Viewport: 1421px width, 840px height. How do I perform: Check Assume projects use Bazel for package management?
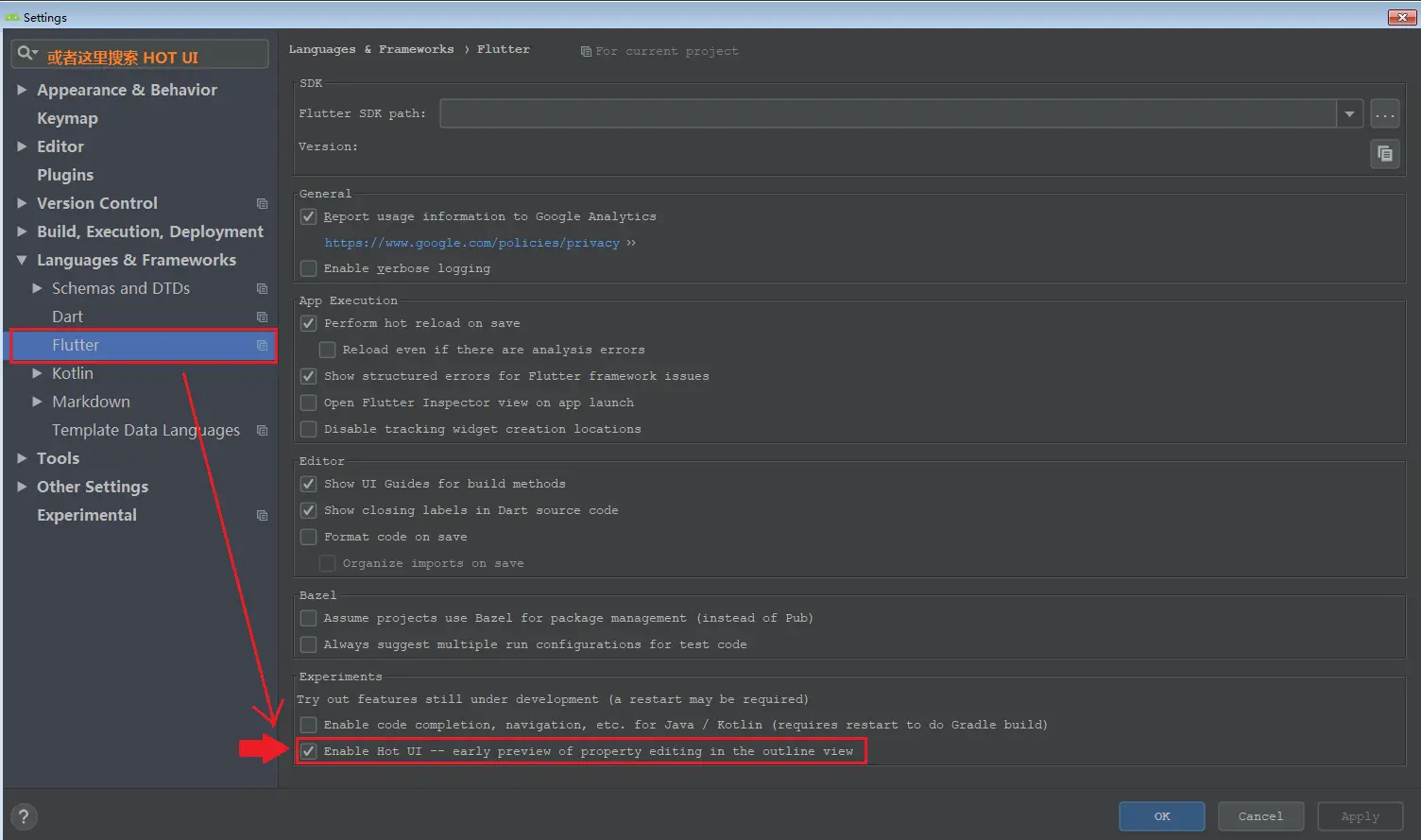click(x=308, y=618)
